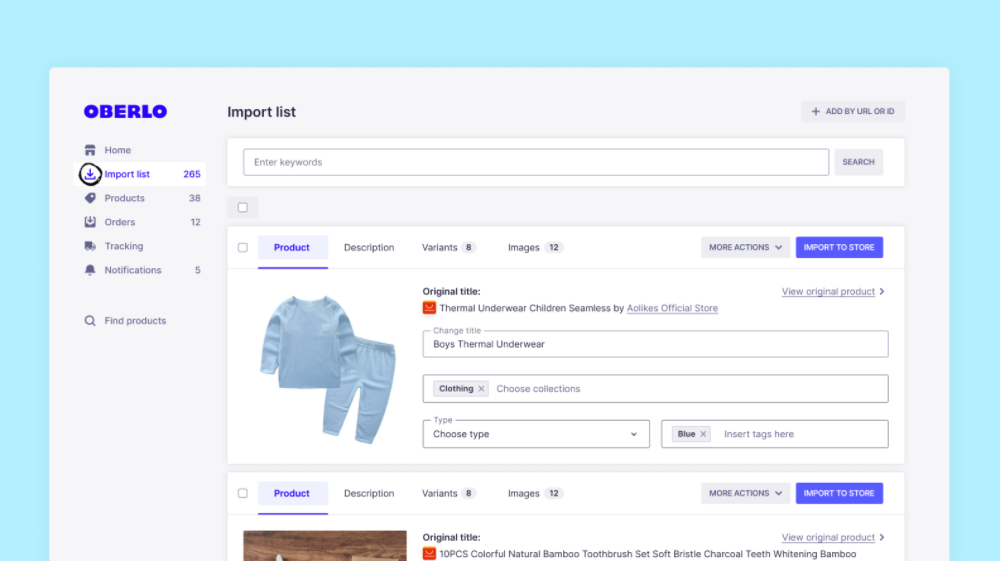Select Import list in sidebar
Screen dimensions: 1000x561
click(x=140, y=173)
